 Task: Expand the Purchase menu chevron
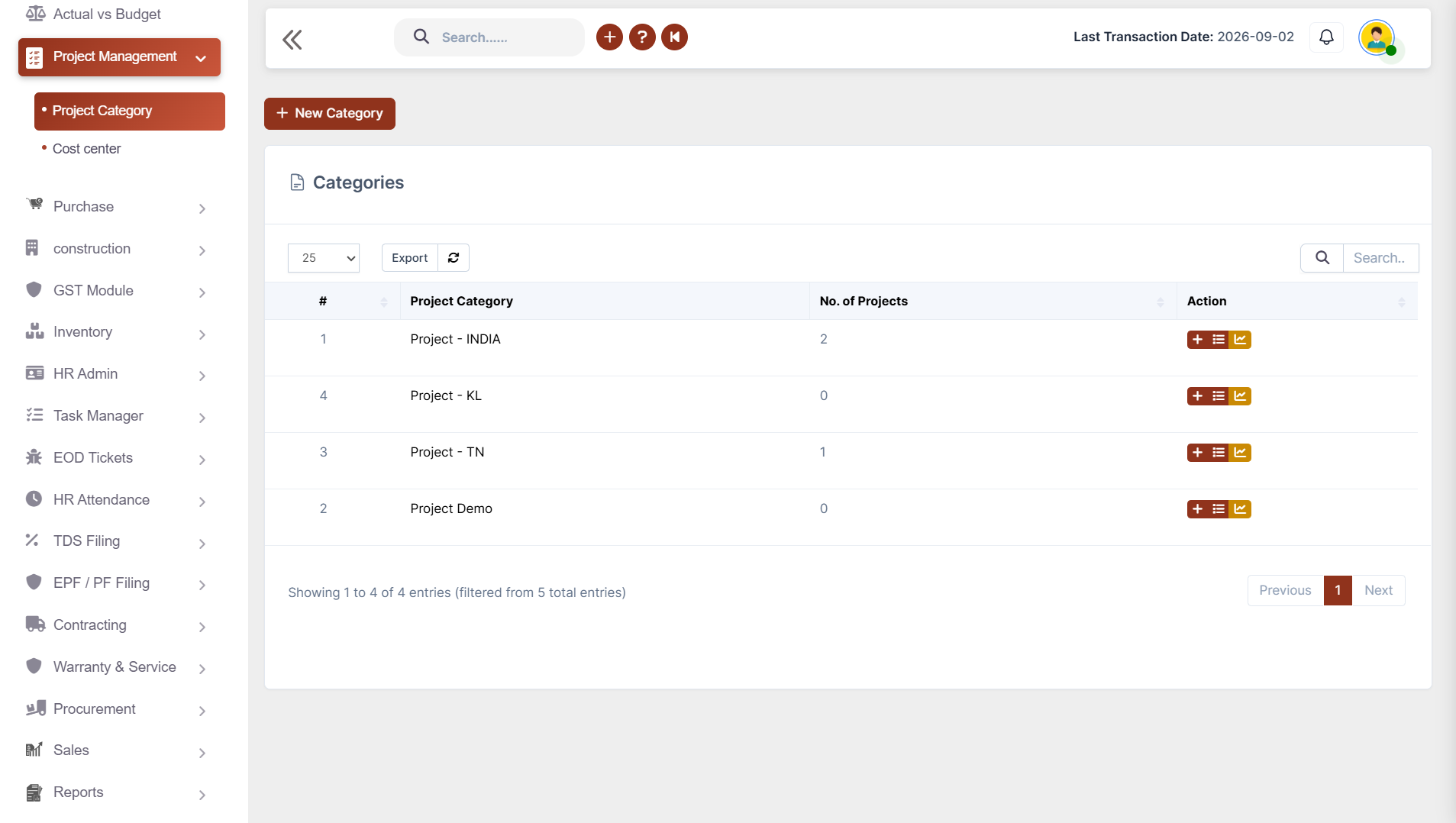[x=202, y=208]
